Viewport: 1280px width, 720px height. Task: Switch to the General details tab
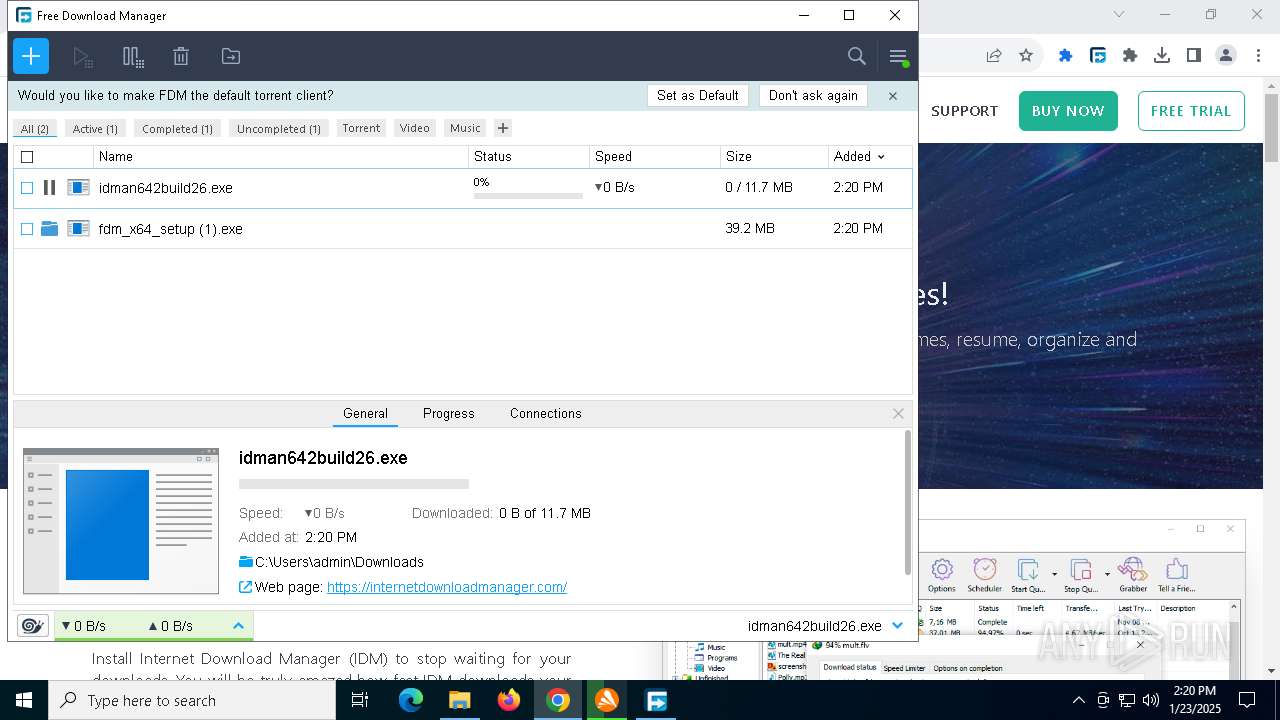(x=365, y=414)
